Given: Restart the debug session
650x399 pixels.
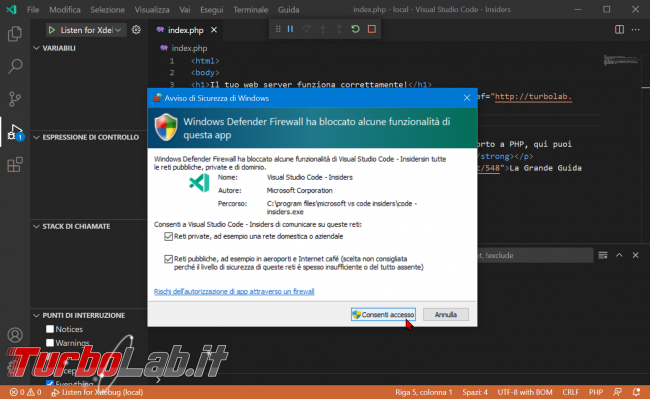Looking at the screenshot, I should (x=355, y=29).
